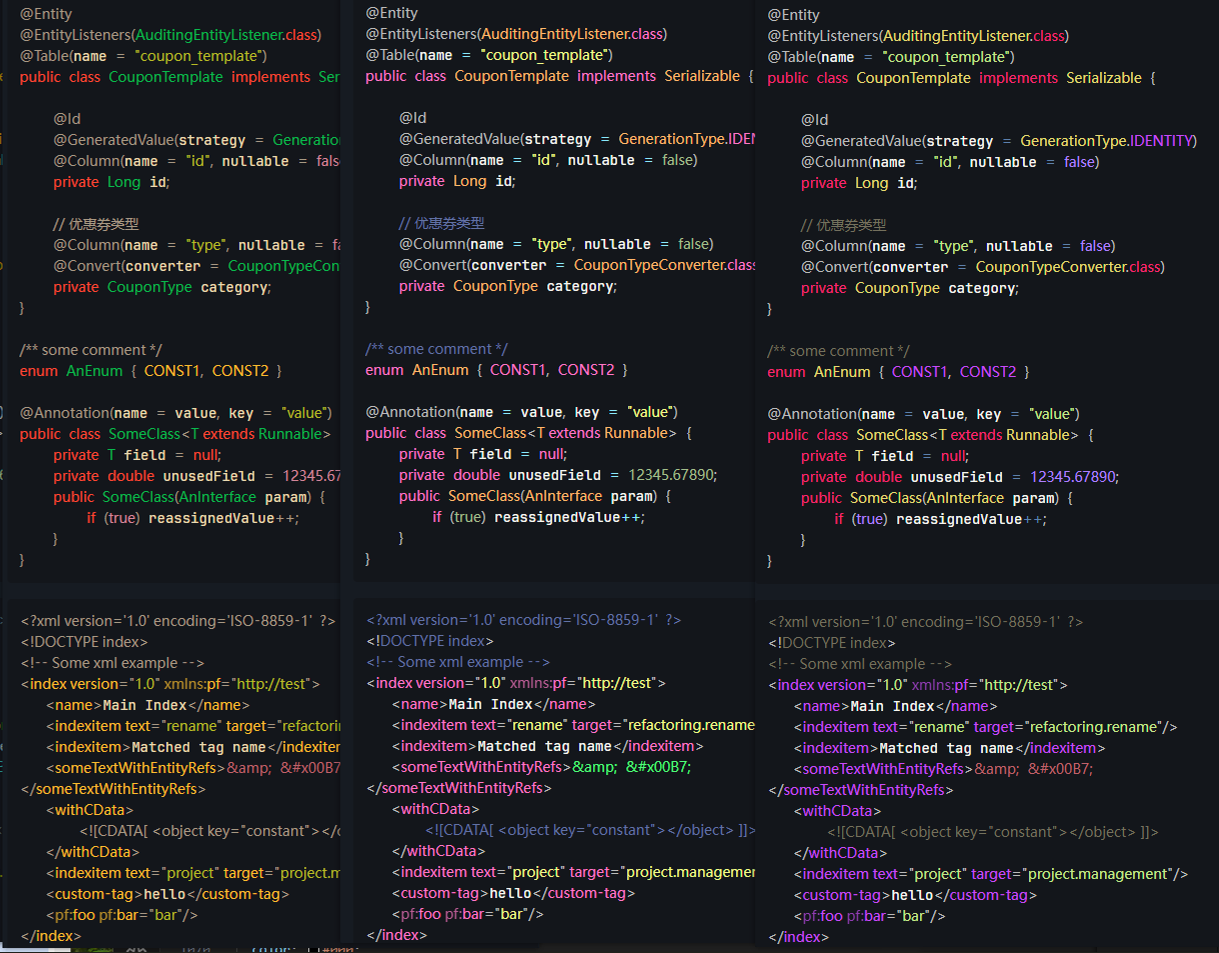This screenshot has height=953, width=1219.
Task: Click 'refactoring.rename' value in the right panel
Action: (1095, 727)
